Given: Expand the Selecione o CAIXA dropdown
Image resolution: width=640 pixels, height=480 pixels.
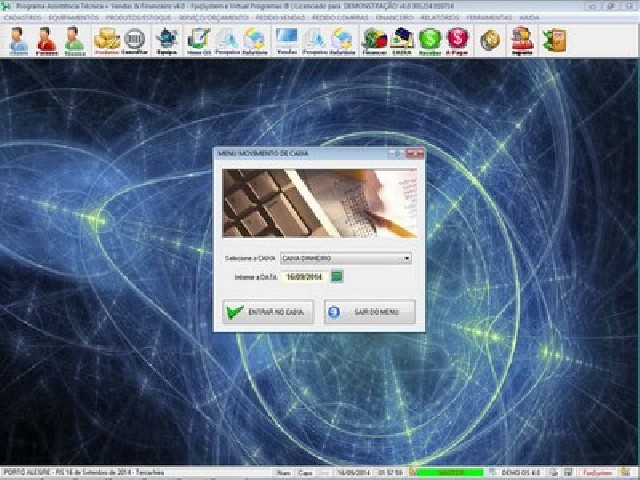Looking at the screenshot, I should [x=407, y=258].
